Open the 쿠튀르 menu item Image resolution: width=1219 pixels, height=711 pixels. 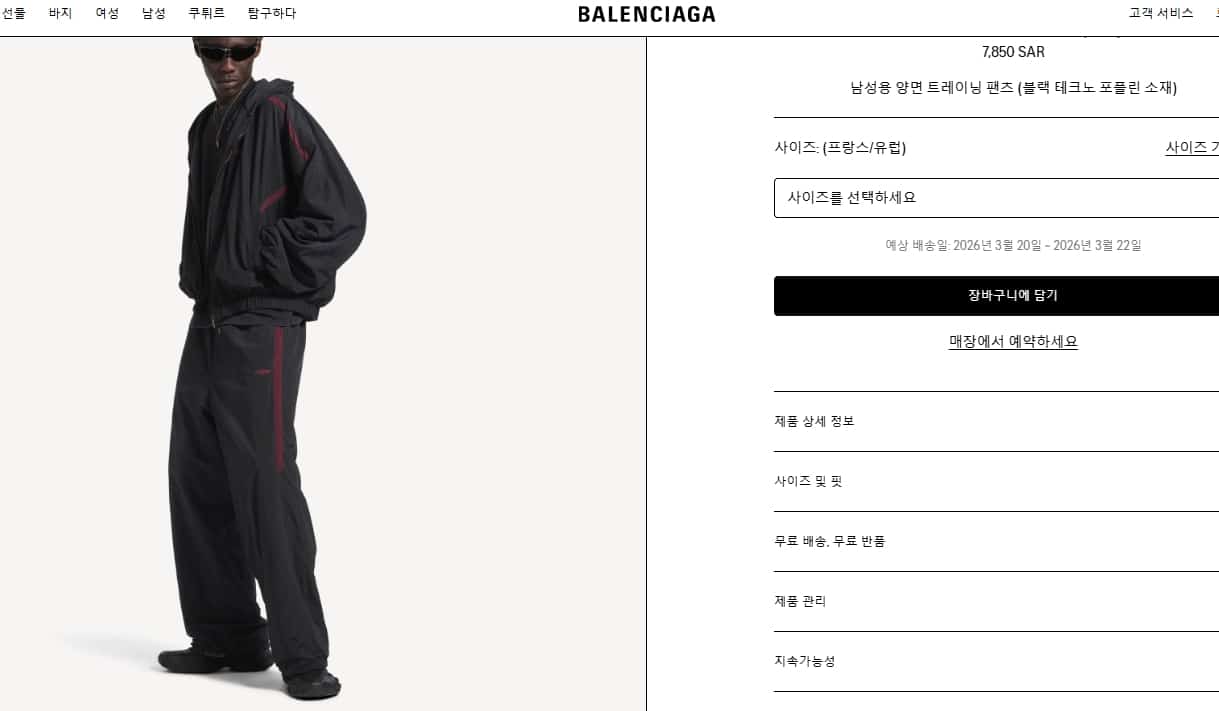click(x=207, y=13)
